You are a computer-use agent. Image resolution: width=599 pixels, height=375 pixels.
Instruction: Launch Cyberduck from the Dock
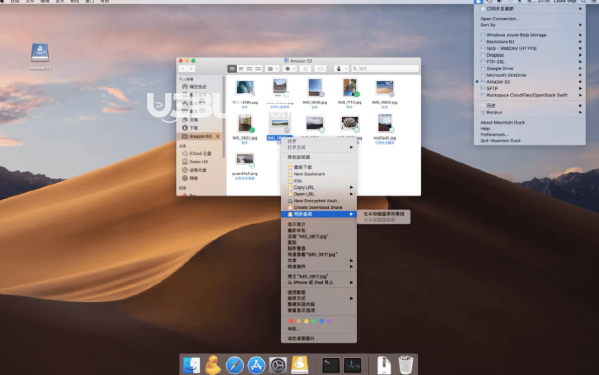tap(213, 365)
